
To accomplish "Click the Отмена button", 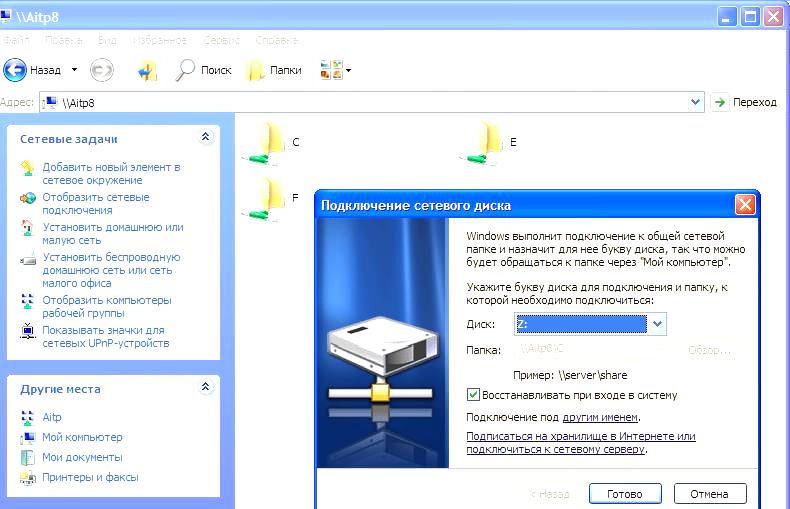I will 709,494.
